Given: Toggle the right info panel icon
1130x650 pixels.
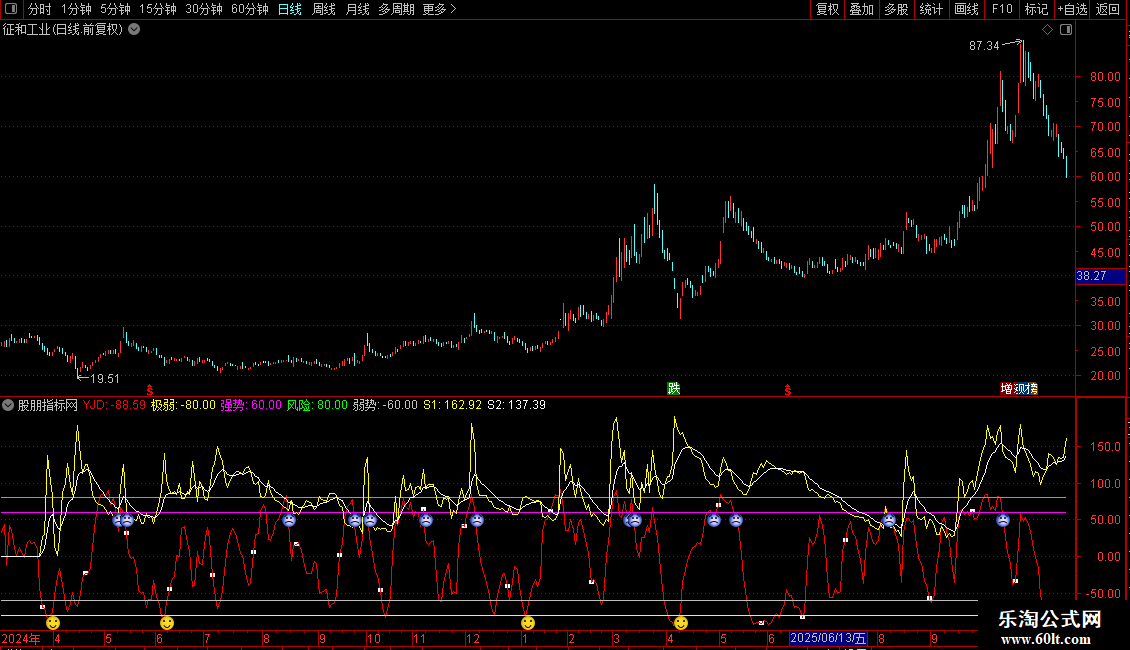Looking at the screenshot, I should pos(1066,30).
